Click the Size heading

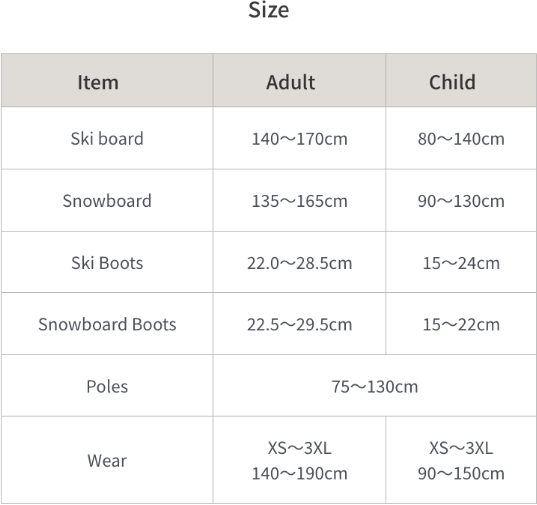(x=268, y=10)
